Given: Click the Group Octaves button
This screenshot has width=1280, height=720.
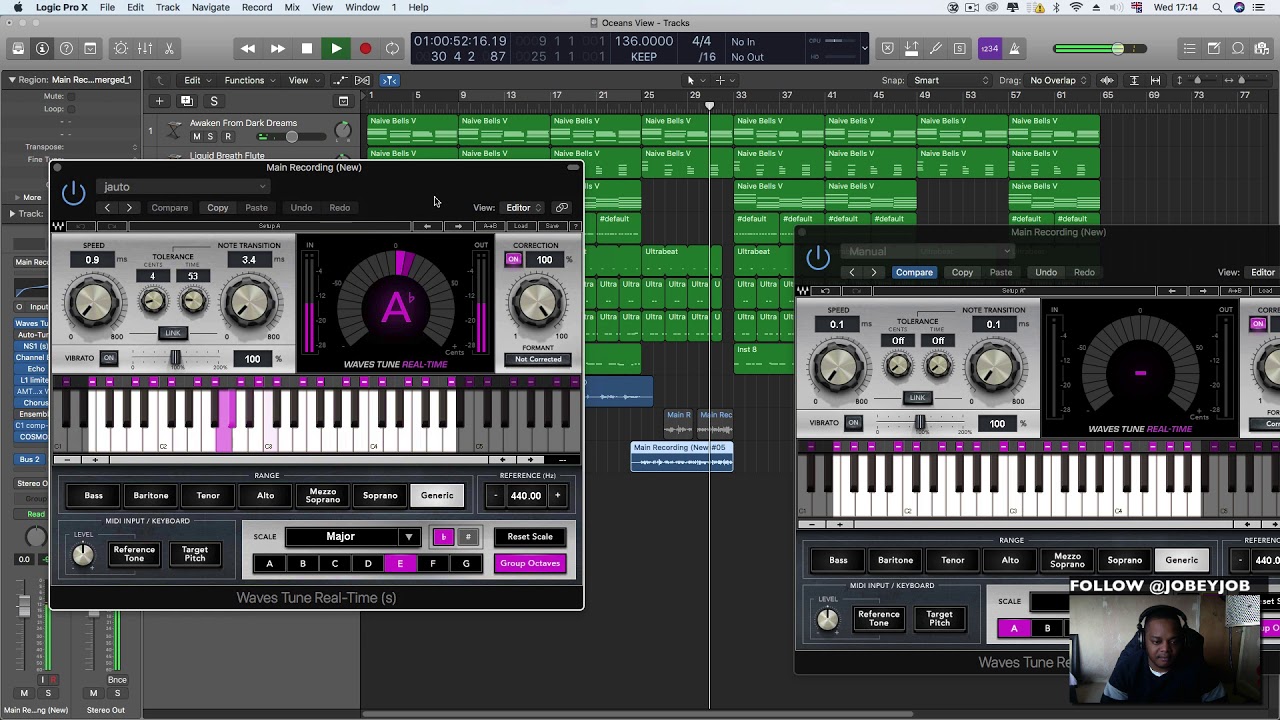Looking at the screenshot, I should 530,564.
